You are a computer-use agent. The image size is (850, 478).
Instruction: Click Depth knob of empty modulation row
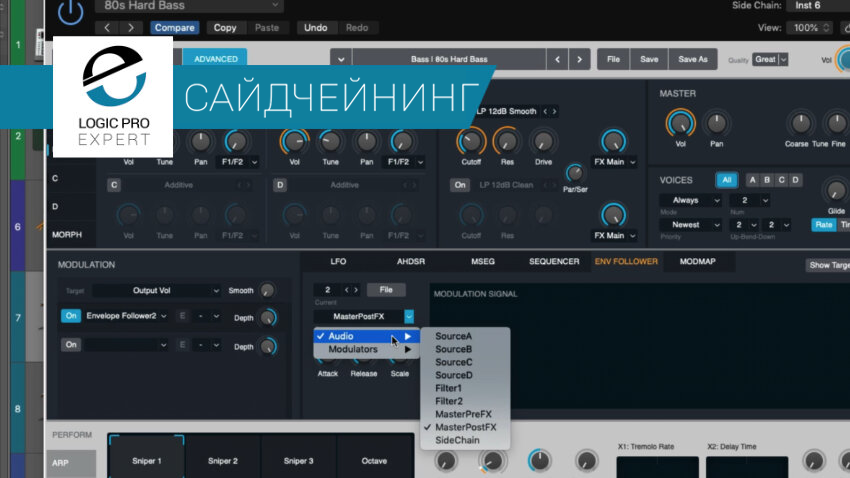click(x=268, y=346)
